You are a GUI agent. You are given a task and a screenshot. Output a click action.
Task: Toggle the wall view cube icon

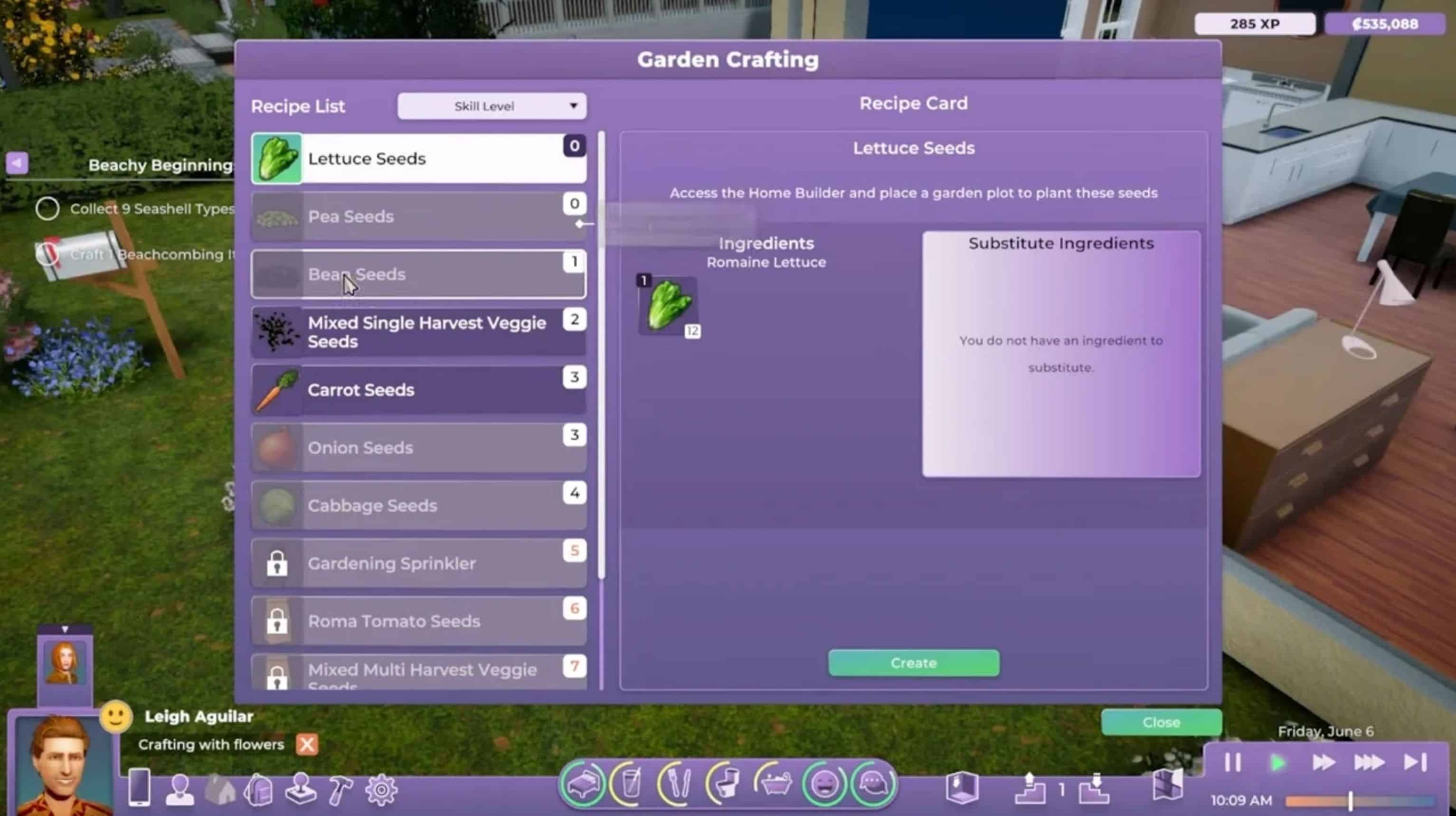coord(962,787)
